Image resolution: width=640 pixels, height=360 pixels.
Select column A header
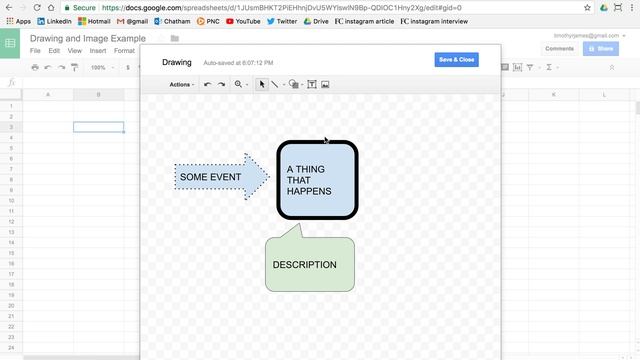(48, 95)
